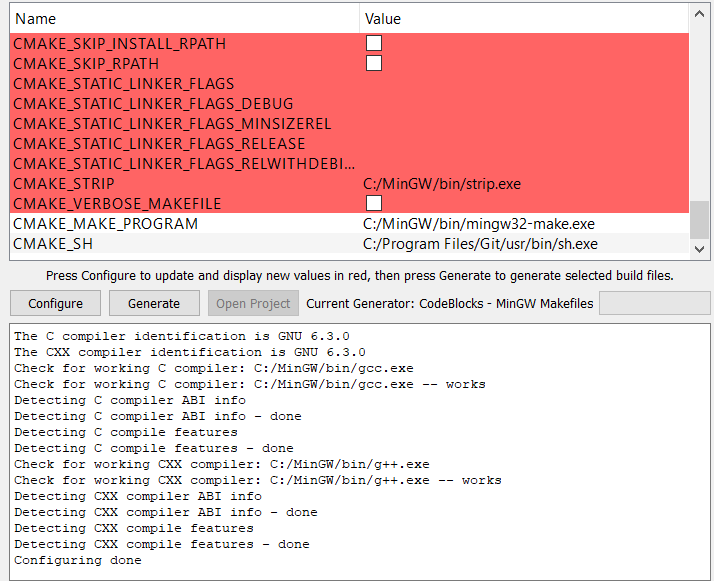Click the "Configuring done" line in output log
Screen dimensions: 714x581
(x=78, y=560)
